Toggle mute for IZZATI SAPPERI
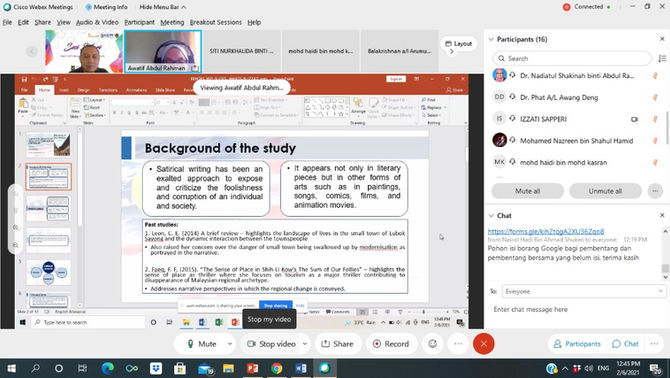Screen dimensions: 670x378 [x=655, y=119]
